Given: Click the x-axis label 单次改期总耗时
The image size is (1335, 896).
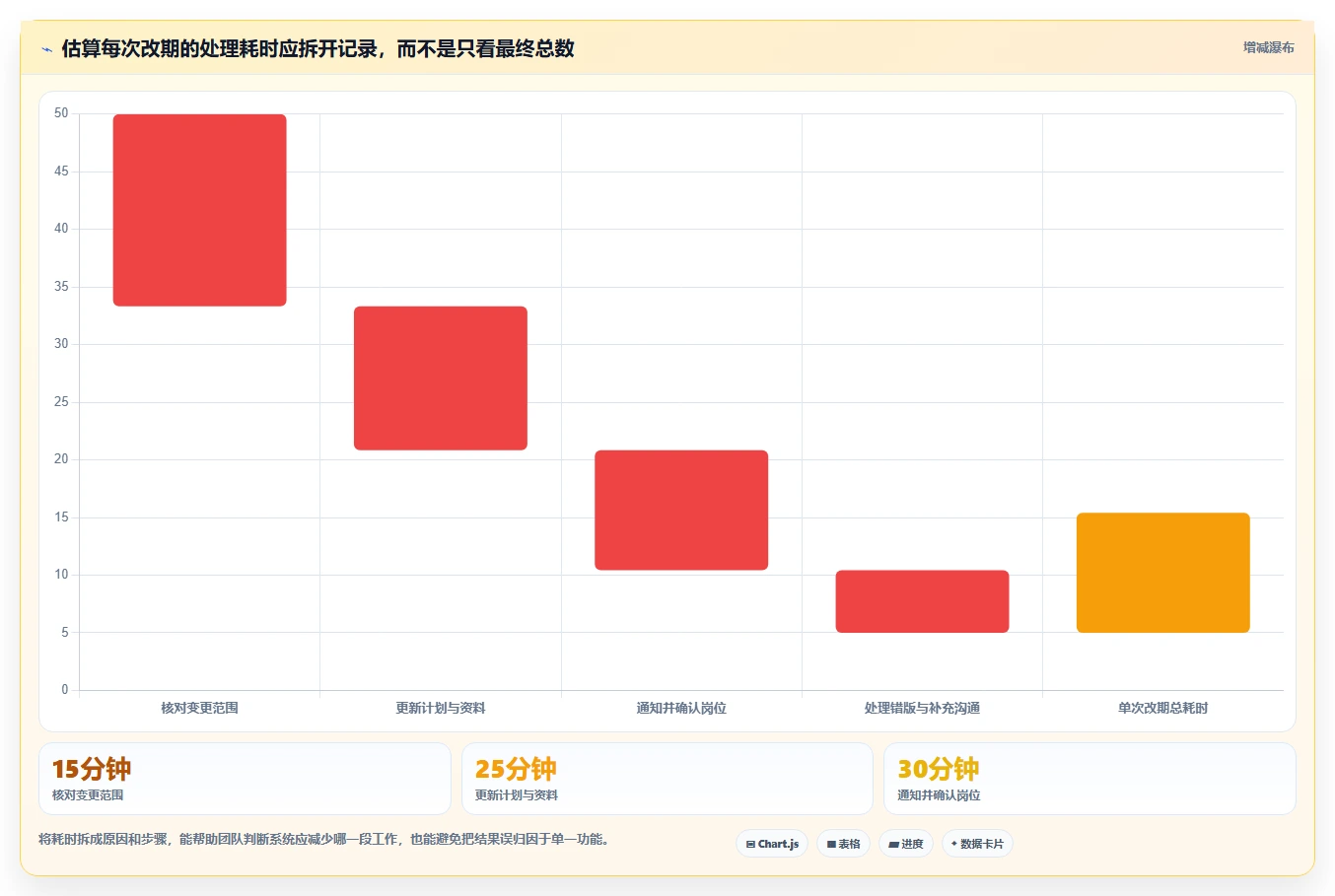Looking at the screenshot, I should tap(1163, 708).
